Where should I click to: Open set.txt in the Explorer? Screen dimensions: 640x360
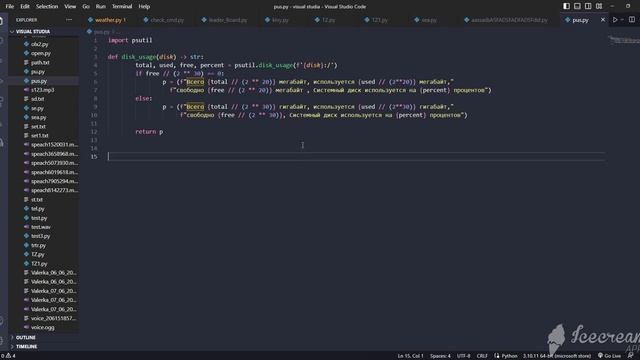(x=38, y=127)
